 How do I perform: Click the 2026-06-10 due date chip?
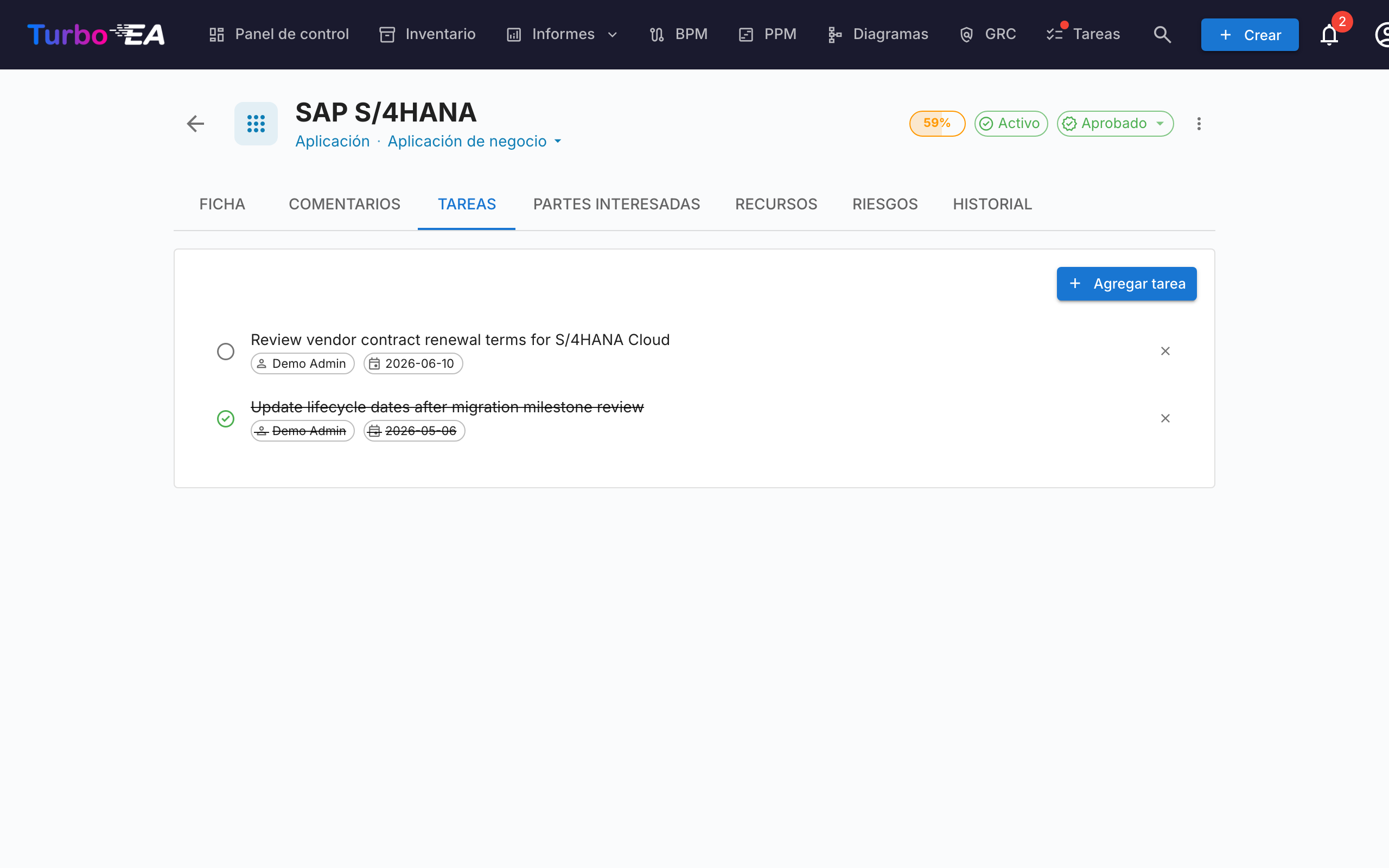click(413, 363)
